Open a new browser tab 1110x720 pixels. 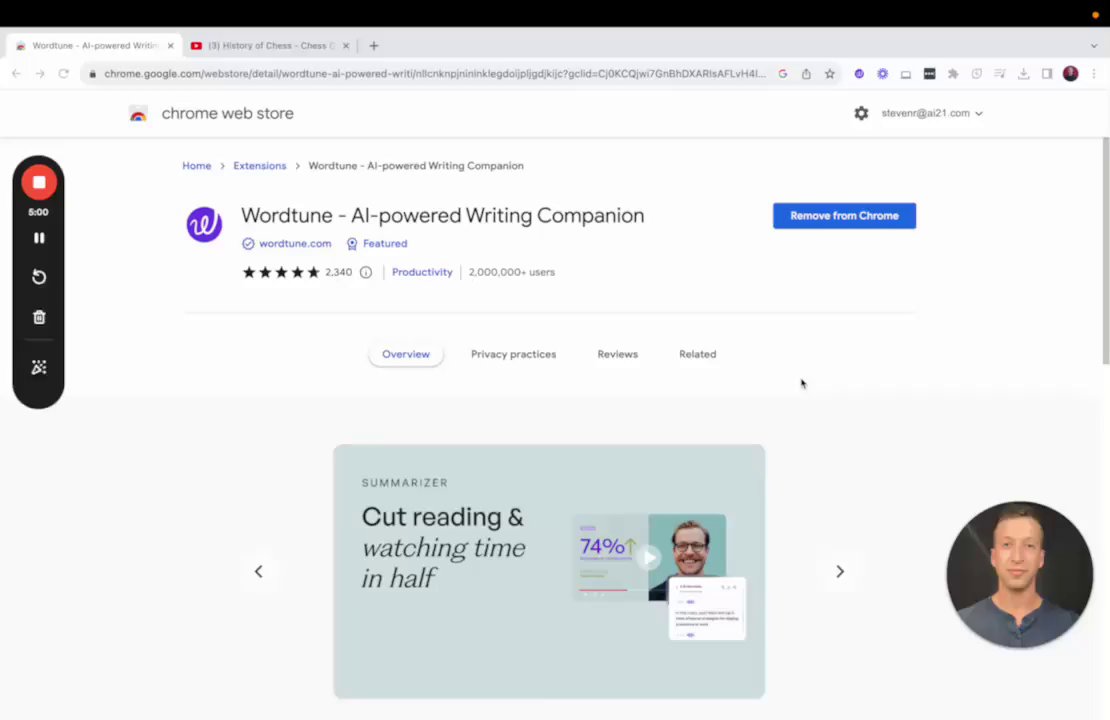click(x=374, y=45)
